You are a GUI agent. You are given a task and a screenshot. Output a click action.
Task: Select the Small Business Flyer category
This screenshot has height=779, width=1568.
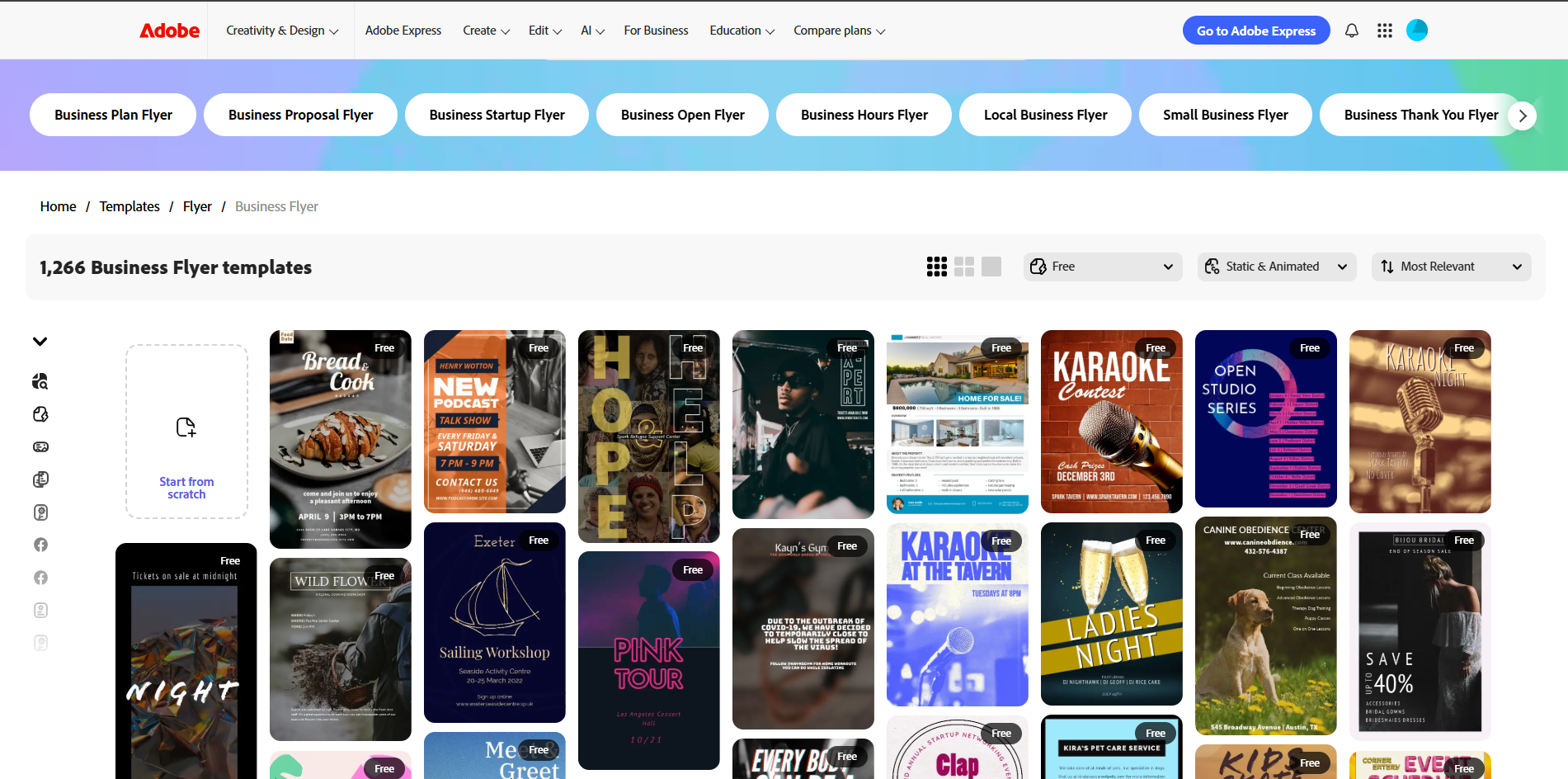click(1225, 115)
